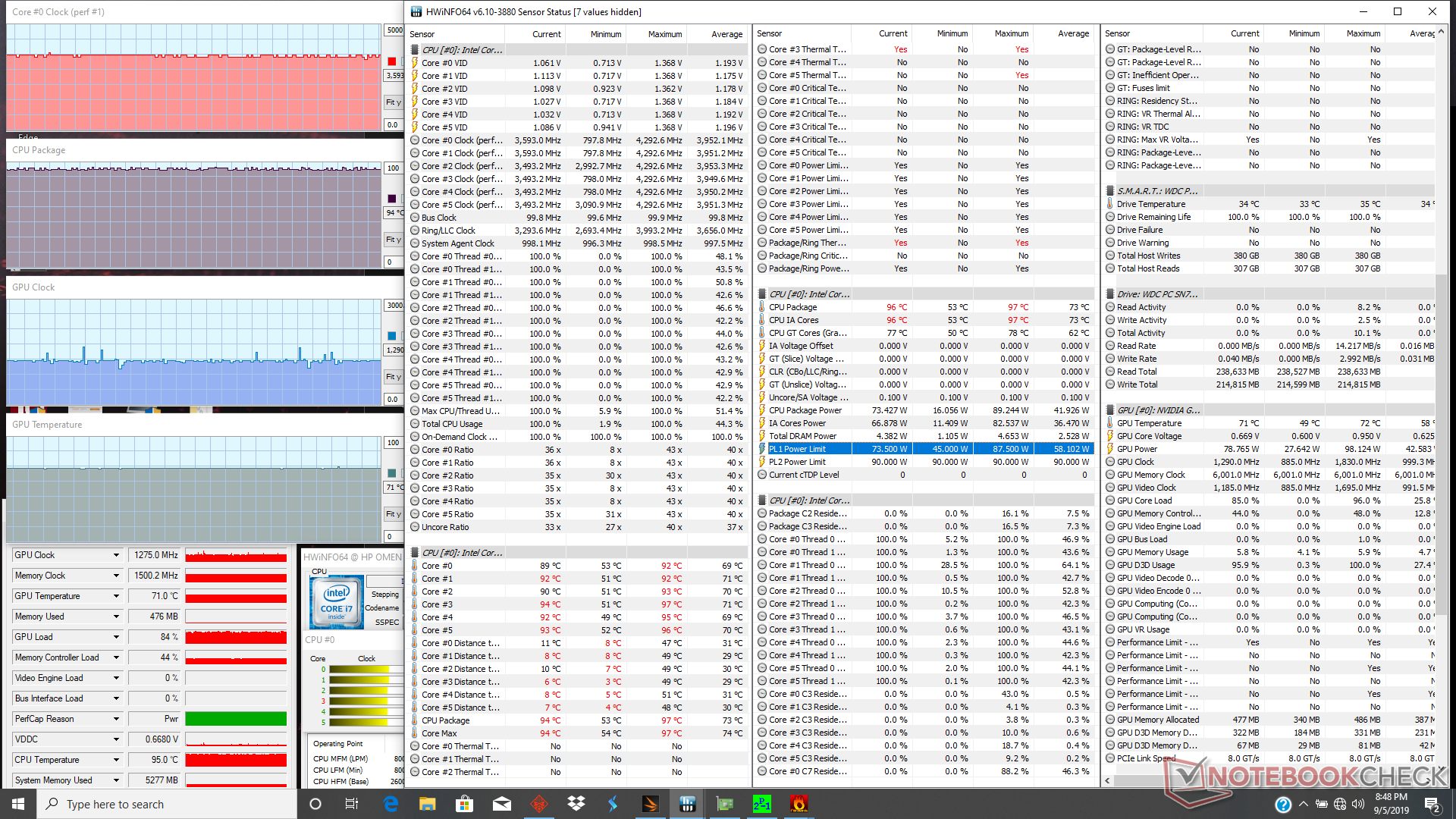
Task: Click the S.M.A.R.T. WDC drive group icon
Action: tap(1110, 191)
